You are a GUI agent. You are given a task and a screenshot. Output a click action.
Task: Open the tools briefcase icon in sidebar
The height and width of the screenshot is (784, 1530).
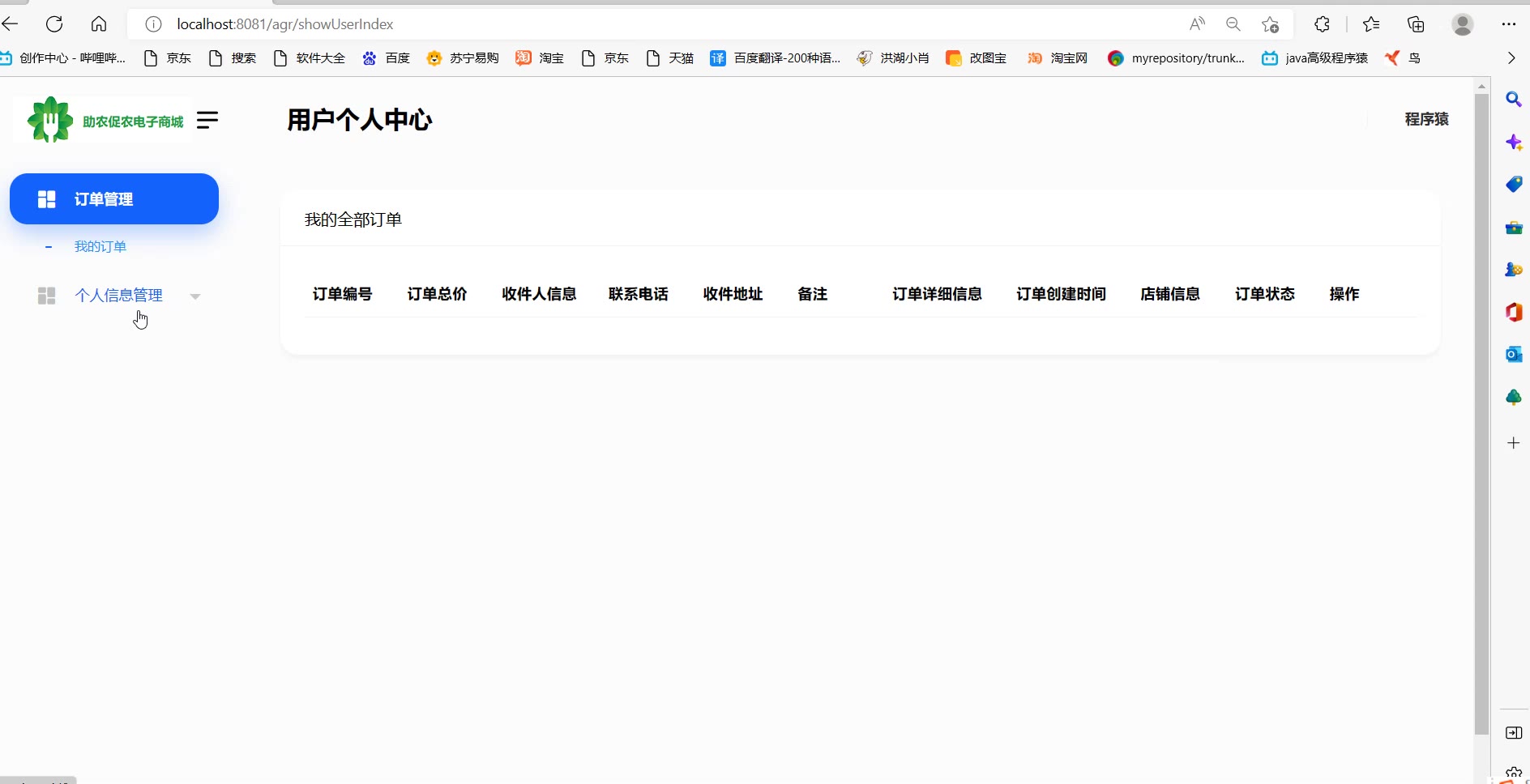click(1513, 228)
